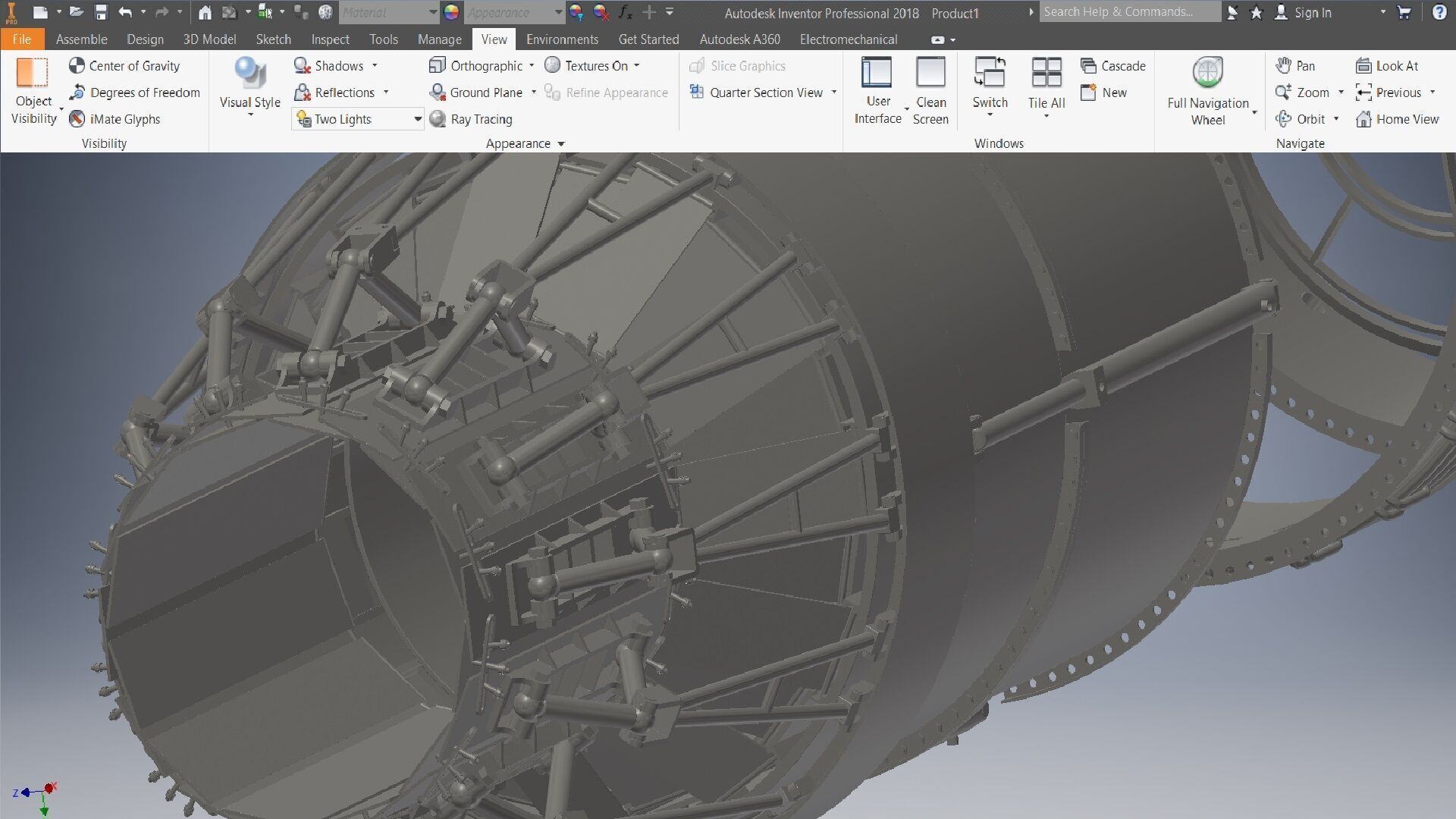Click Sign In
Image resolution: width=1456 pixels, height=819 pixels.
[x=1303, y=12]
